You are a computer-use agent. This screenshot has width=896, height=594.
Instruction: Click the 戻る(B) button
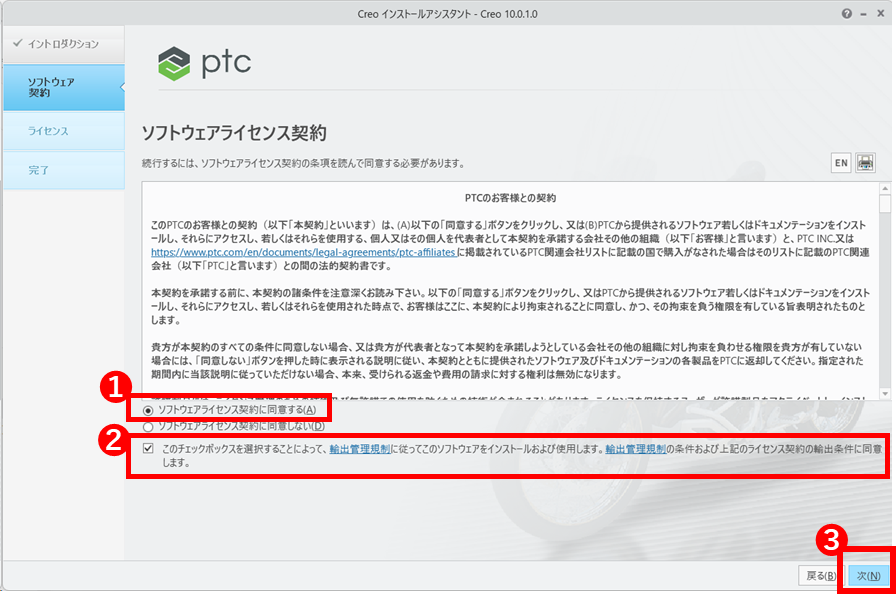click(x=820, y=576)
